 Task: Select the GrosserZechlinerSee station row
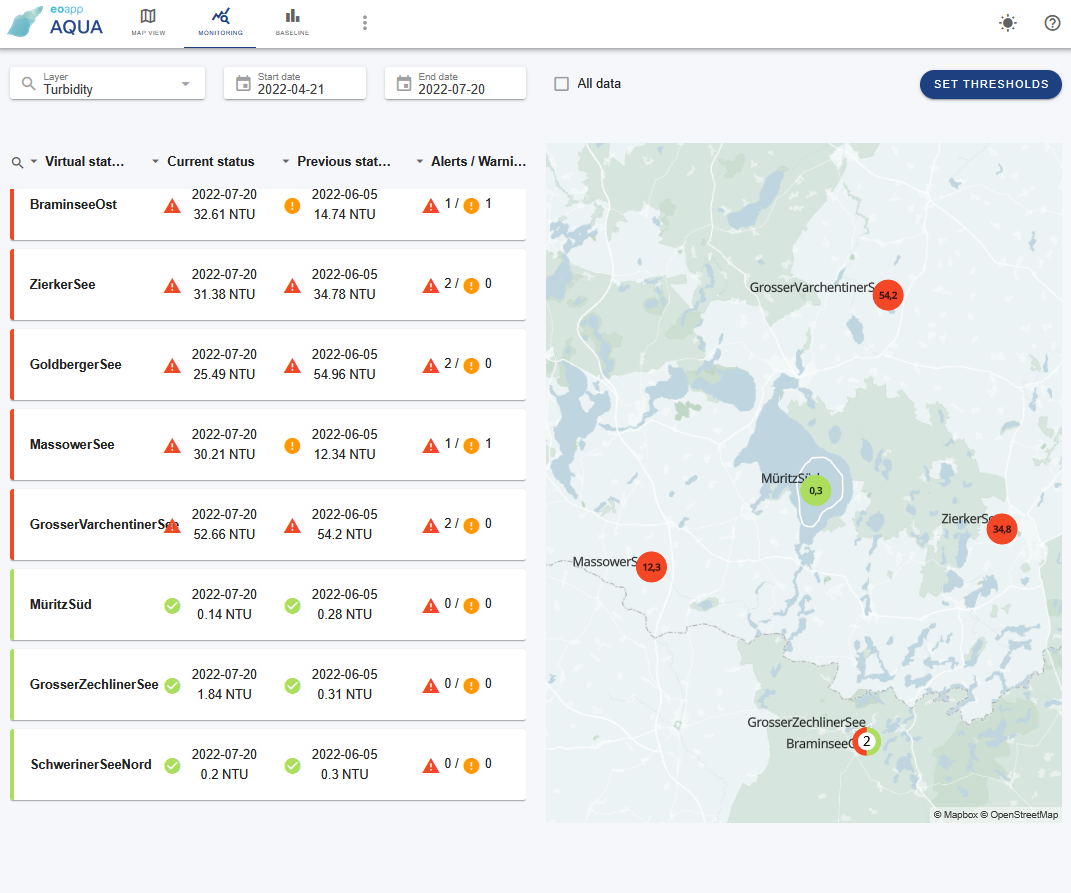(268, 684)
